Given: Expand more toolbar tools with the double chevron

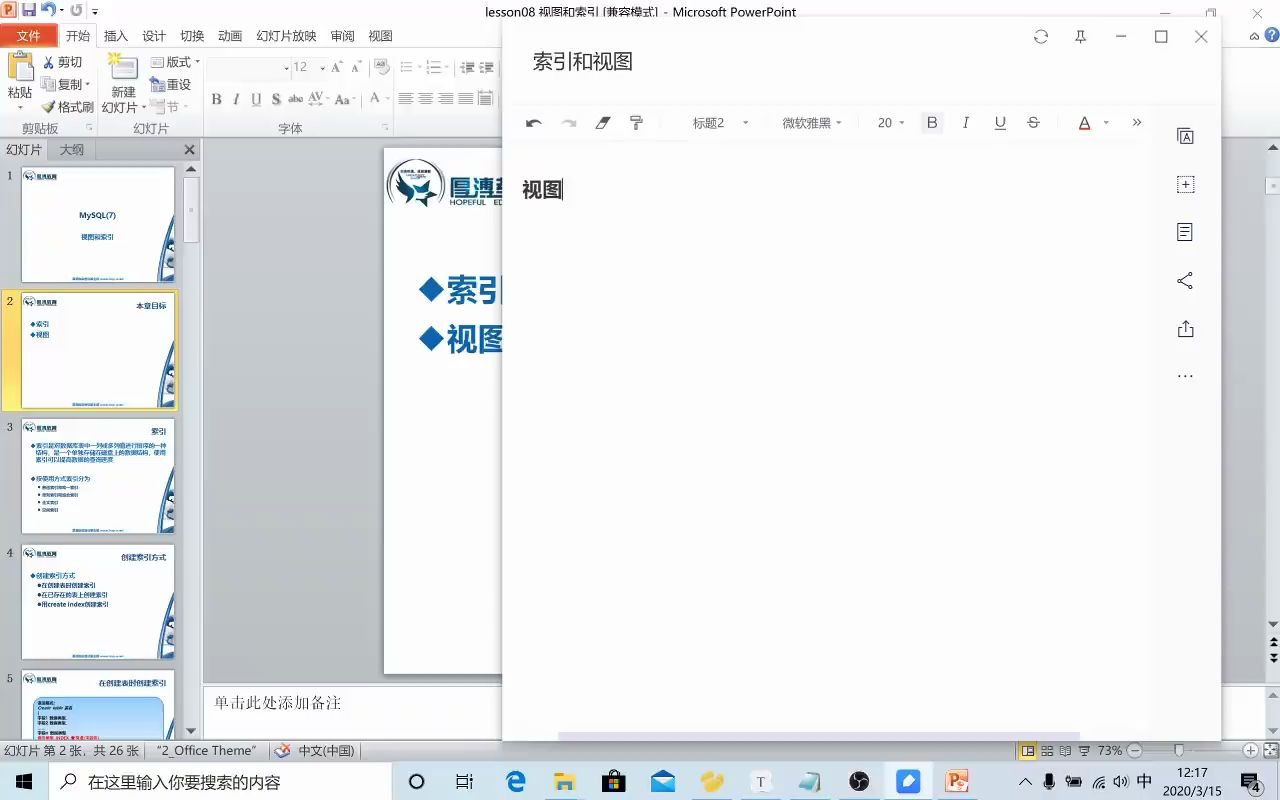Looking at the screenshot, I should [1137, 123].
